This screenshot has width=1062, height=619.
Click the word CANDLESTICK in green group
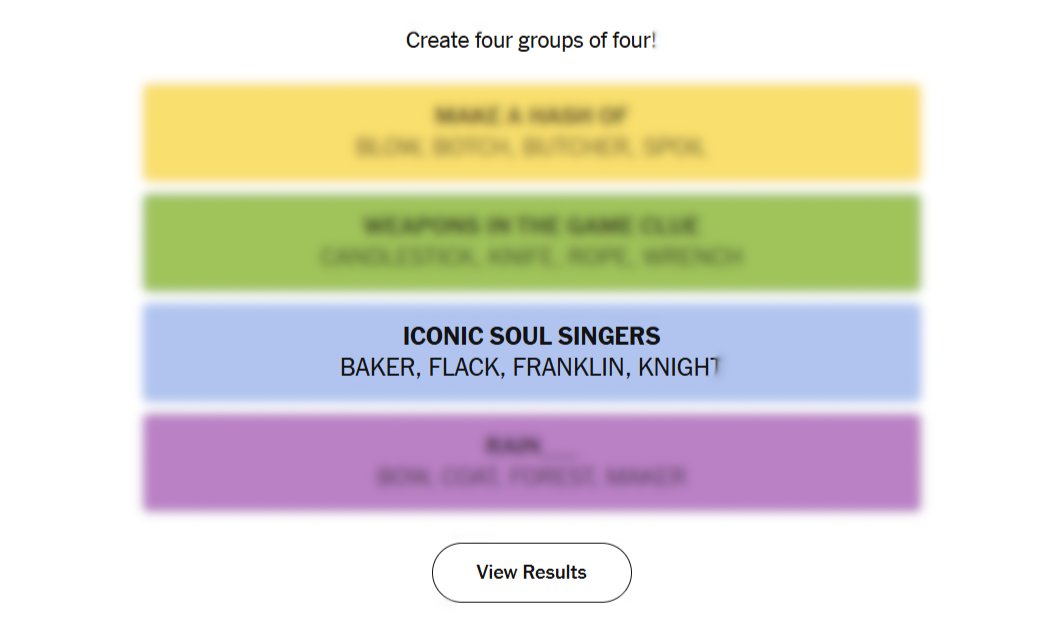400,258
